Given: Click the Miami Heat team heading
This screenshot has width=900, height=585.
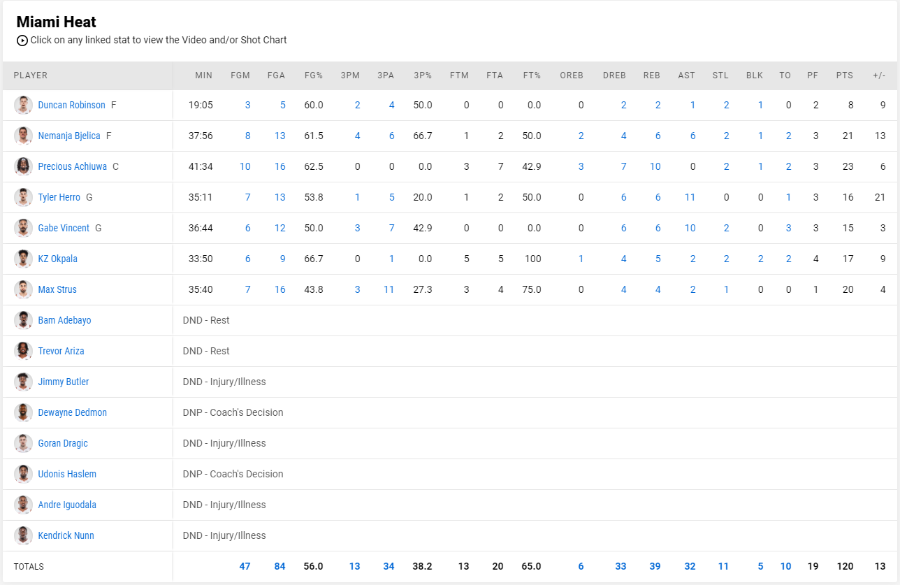Looking at the screenshot, I should 56,22.
